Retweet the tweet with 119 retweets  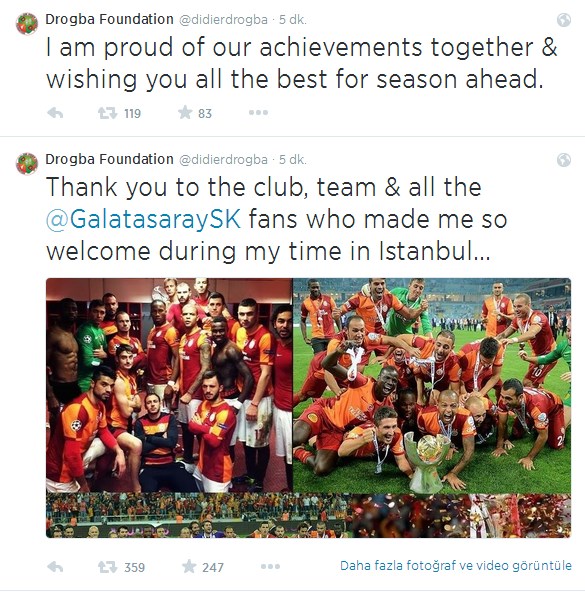(x=107, y=113)
